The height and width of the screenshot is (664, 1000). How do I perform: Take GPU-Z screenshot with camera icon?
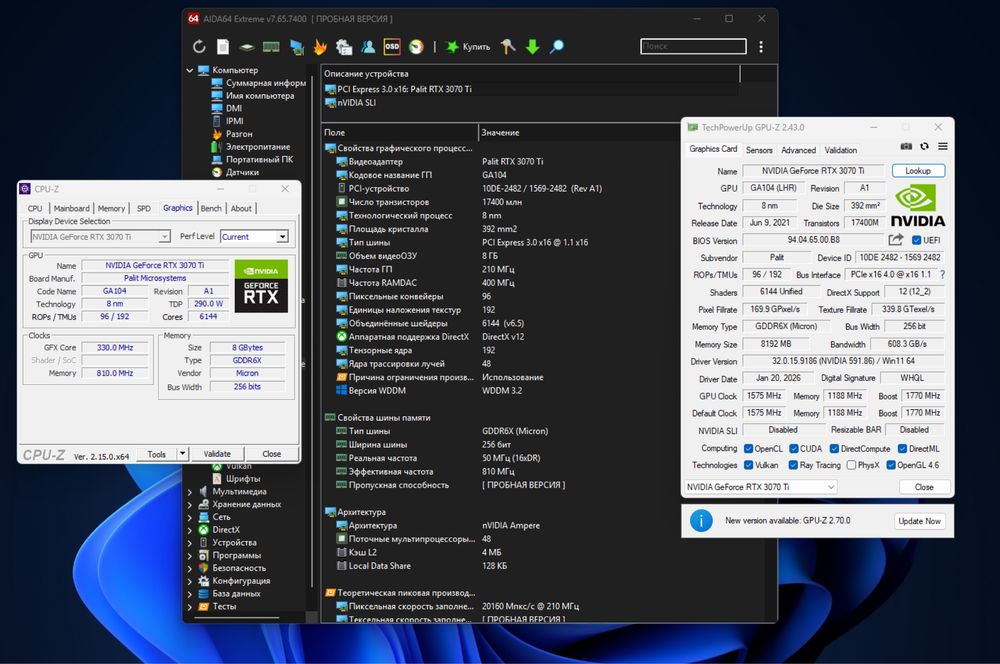[906, 146]
